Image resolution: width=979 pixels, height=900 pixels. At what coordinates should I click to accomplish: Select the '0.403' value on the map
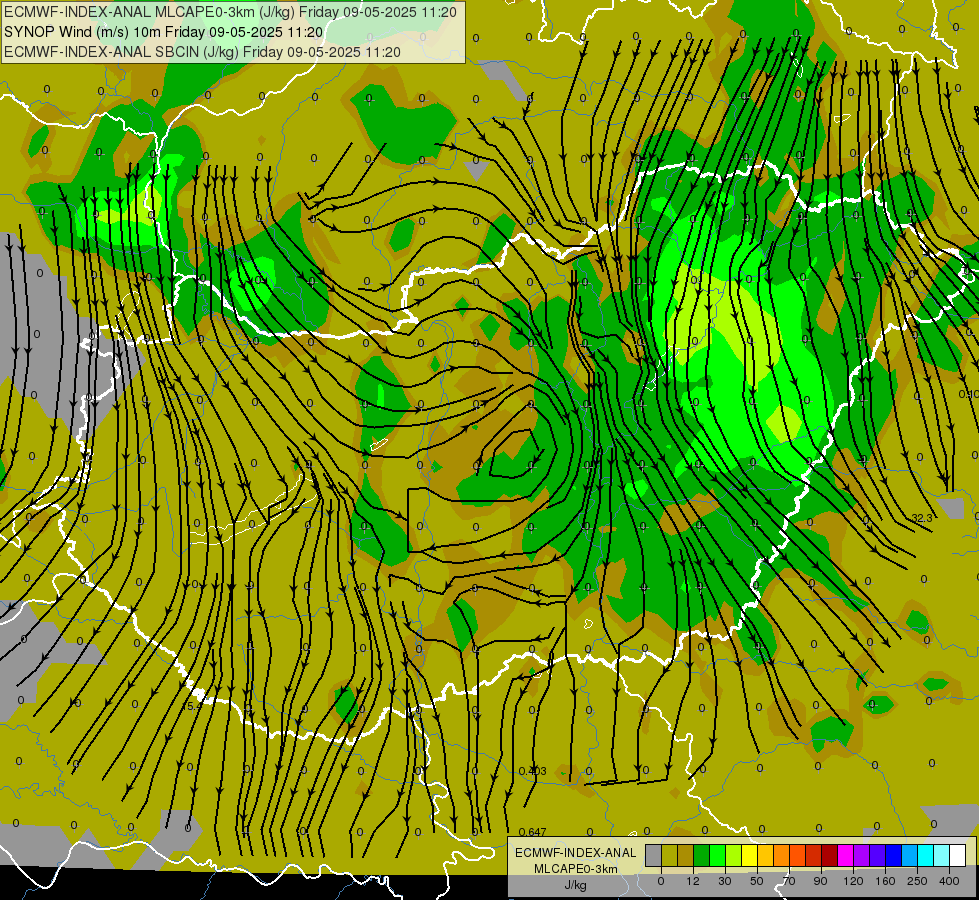[x=533, y=771]
